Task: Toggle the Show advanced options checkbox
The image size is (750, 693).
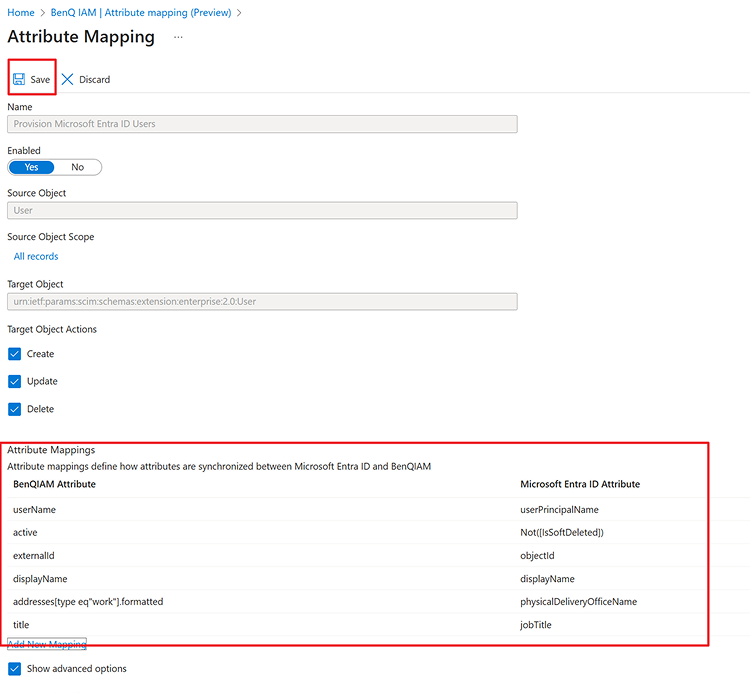Action: (14, 668)
